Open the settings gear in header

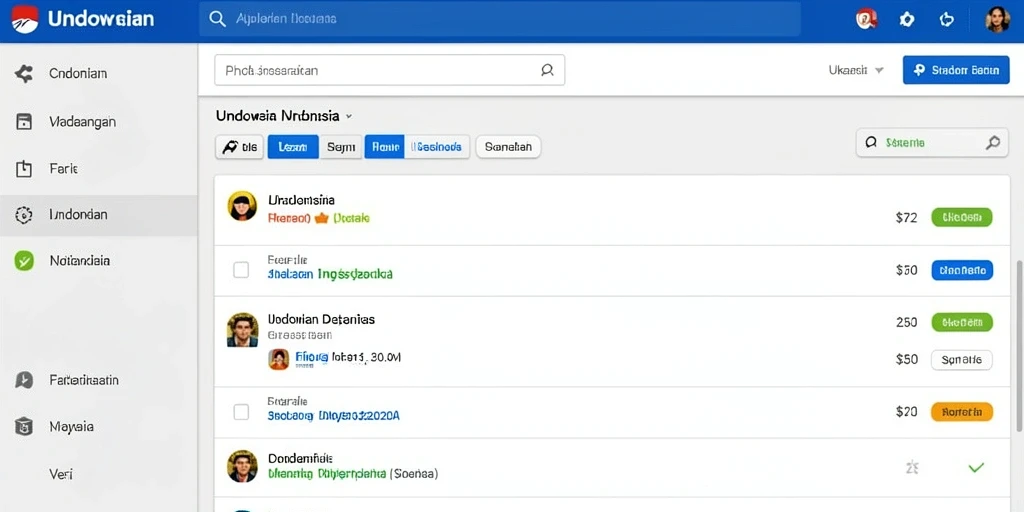coord(906,20)
